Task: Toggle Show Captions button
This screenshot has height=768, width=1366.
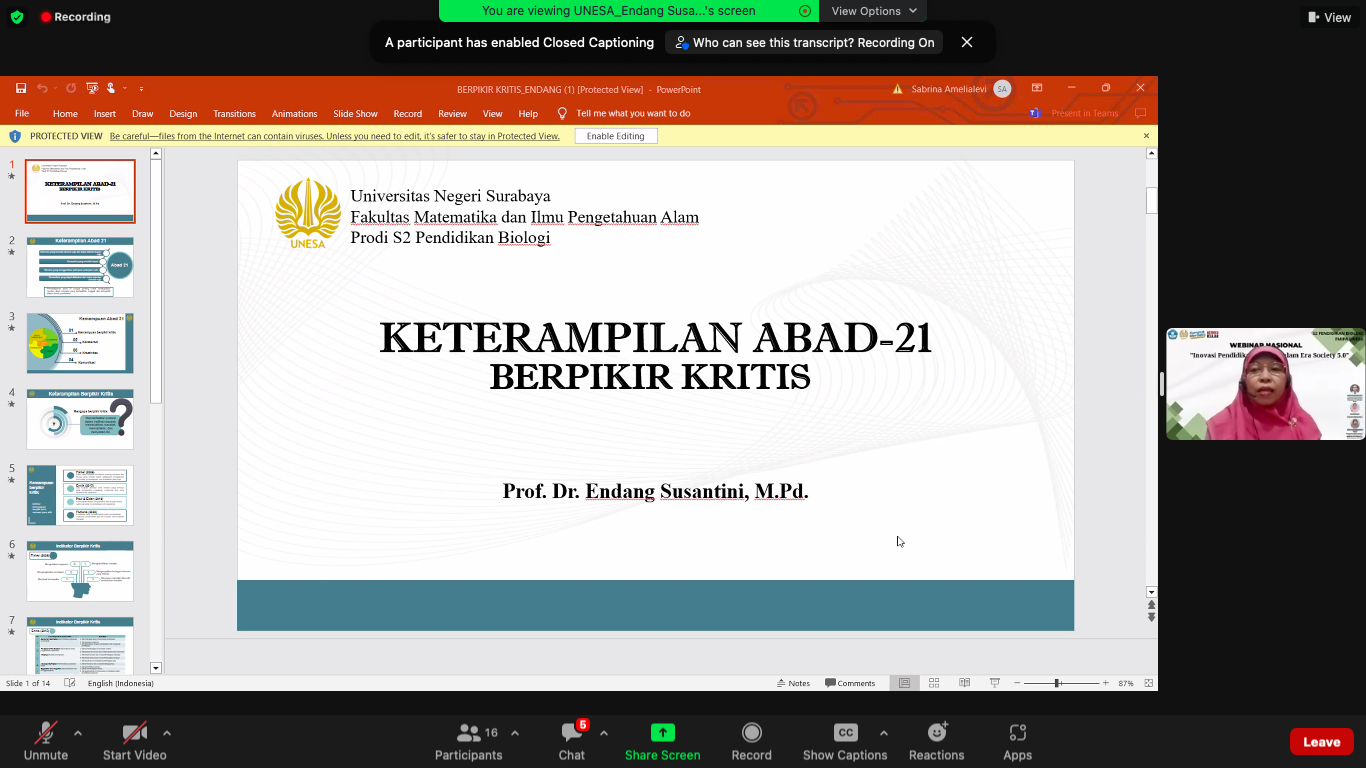Action: click(845, 741)
